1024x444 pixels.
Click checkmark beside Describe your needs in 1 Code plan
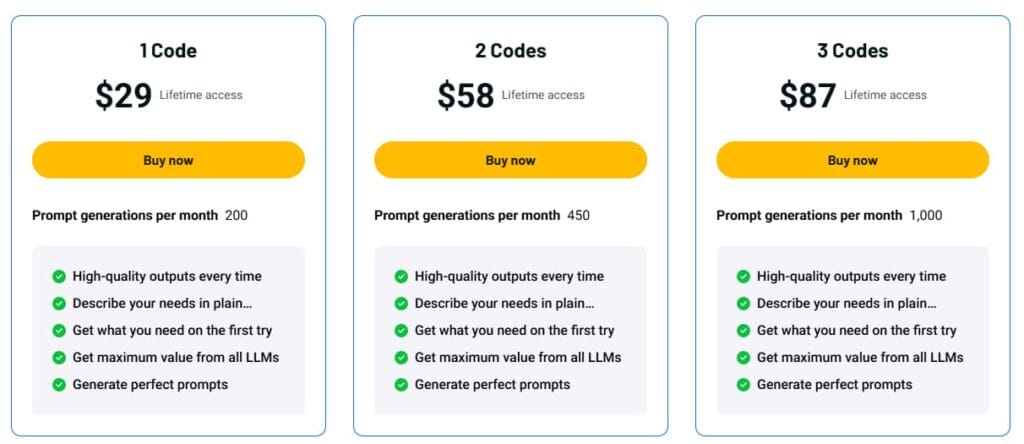(59, 304)
